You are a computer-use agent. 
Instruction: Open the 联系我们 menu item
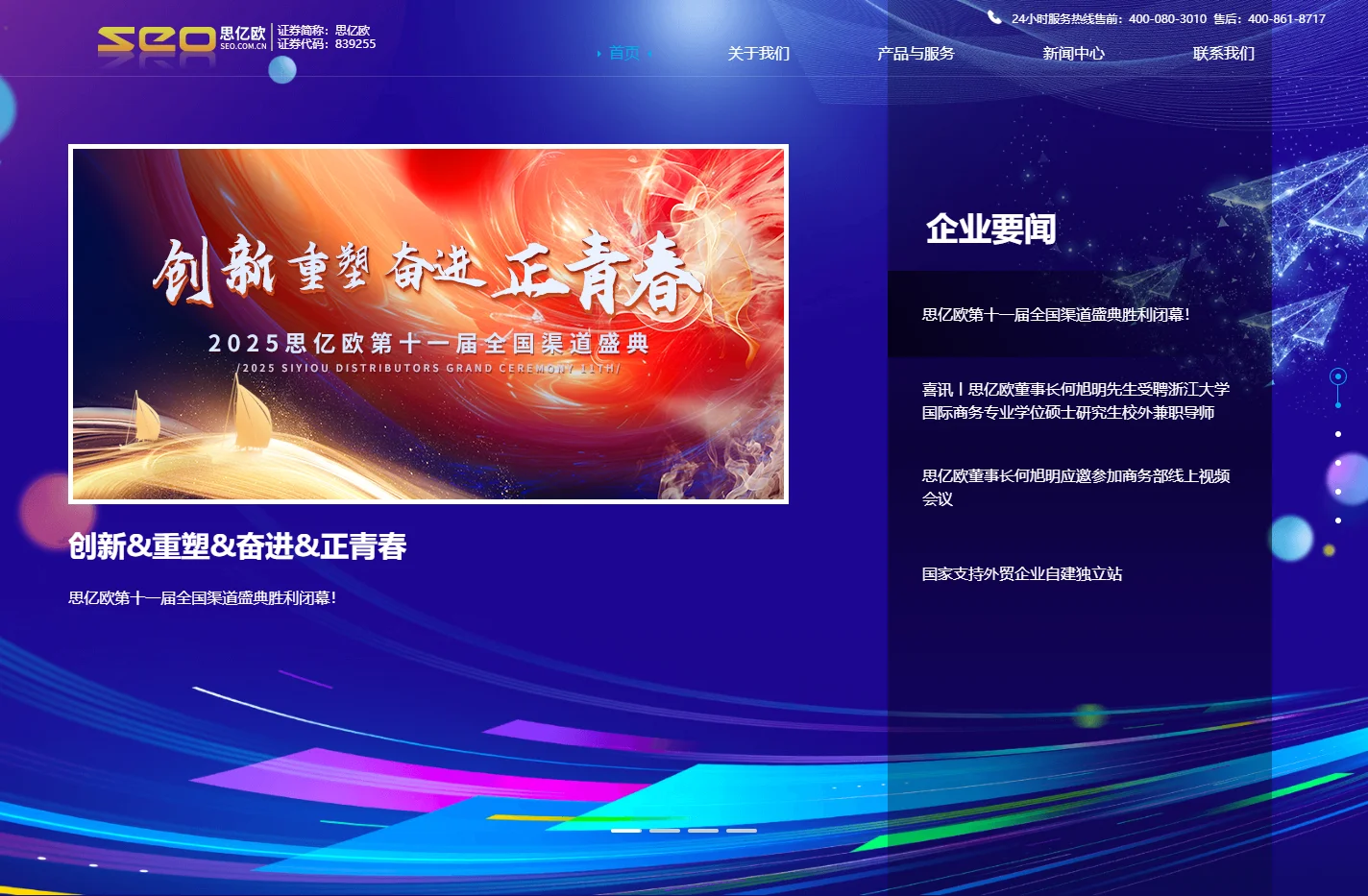pos(1224,53)
